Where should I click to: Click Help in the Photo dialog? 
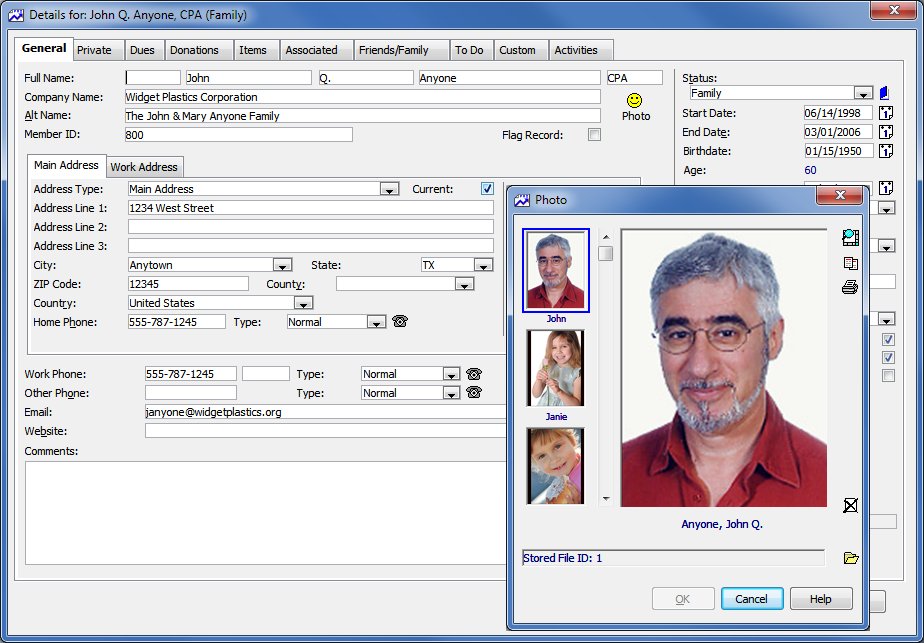821,599
